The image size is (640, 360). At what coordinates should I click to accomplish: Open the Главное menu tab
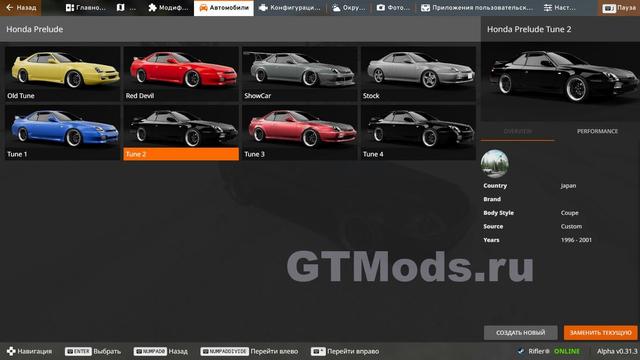(x=85, y=8)
